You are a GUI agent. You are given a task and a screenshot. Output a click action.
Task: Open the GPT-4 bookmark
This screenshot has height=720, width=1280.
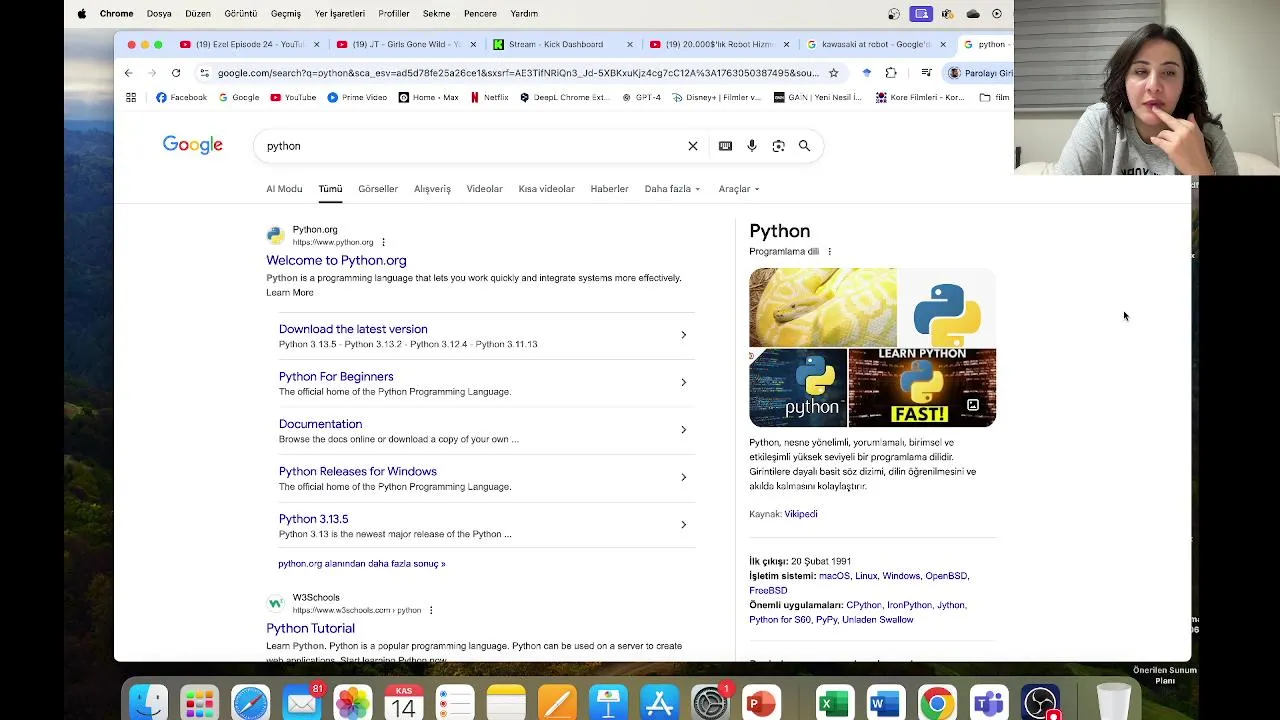641,97
